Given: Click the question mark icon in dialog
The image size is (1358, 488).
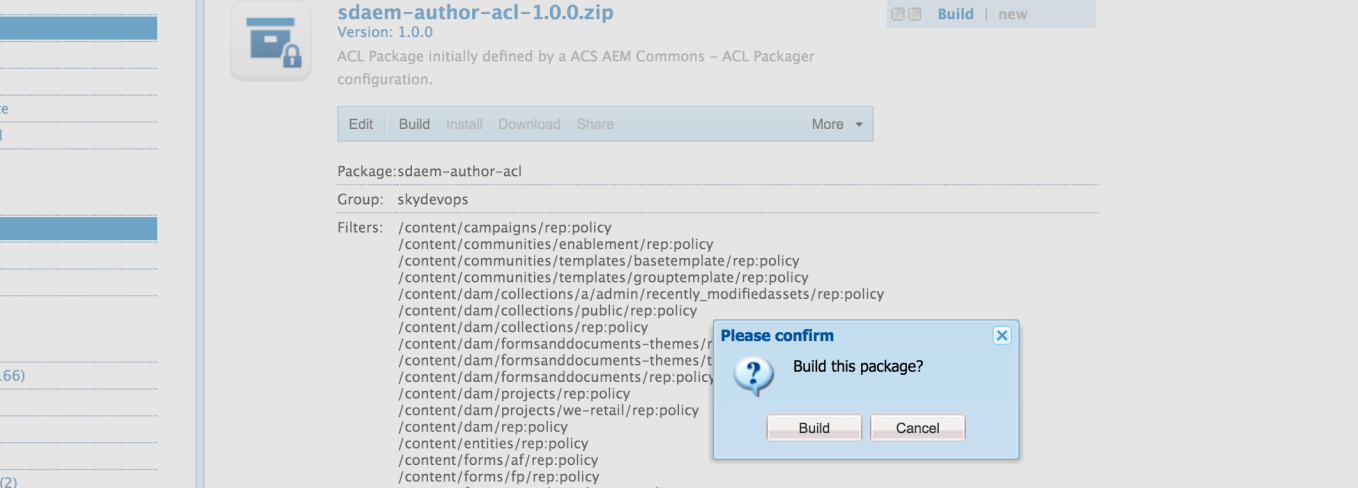Looking at the screenshot, I should [753, 374].
